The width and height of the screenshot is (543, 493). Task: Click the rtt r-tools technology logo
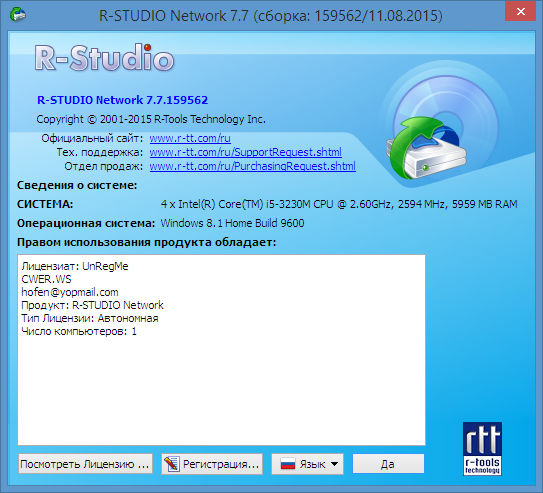coord(482,449)
